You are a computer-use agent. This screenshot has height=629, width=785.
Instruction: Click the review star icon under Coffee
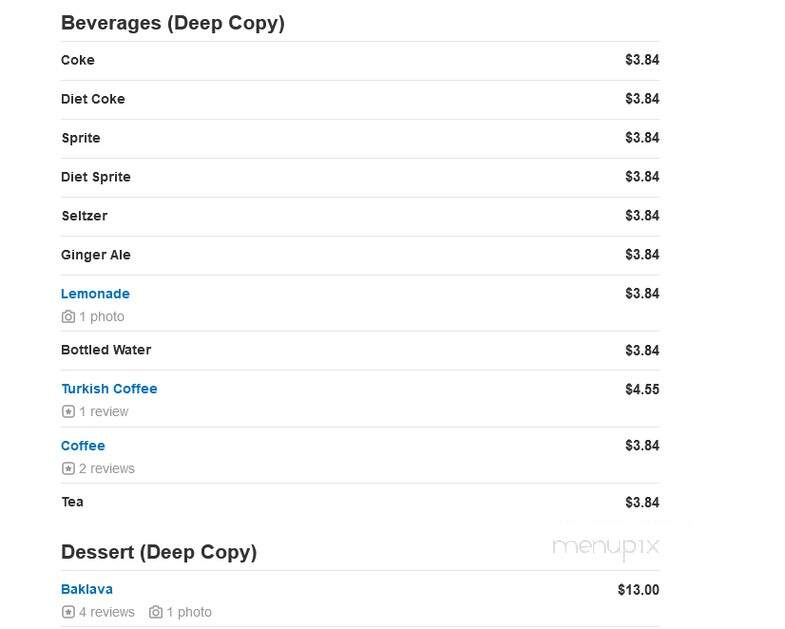pyautogui.click(x=68, y=469)
